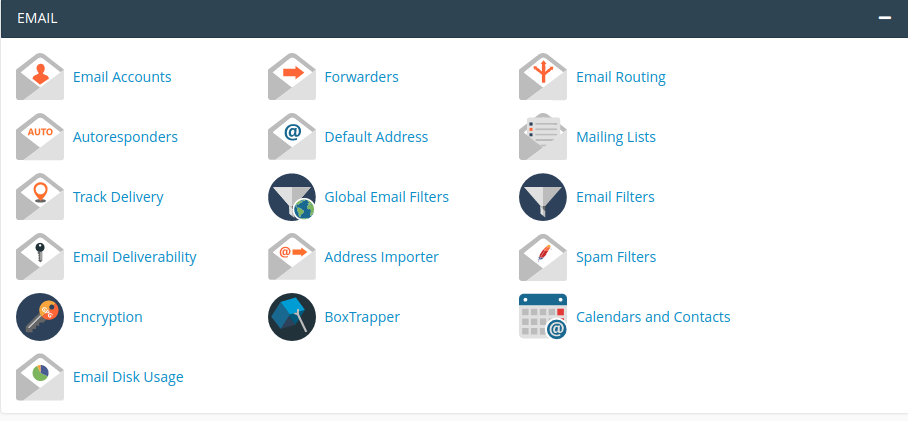Screen dimensions: 908x421
Task: Open the Calendars and Contacts calendar icon
Action: pos(543,317)
